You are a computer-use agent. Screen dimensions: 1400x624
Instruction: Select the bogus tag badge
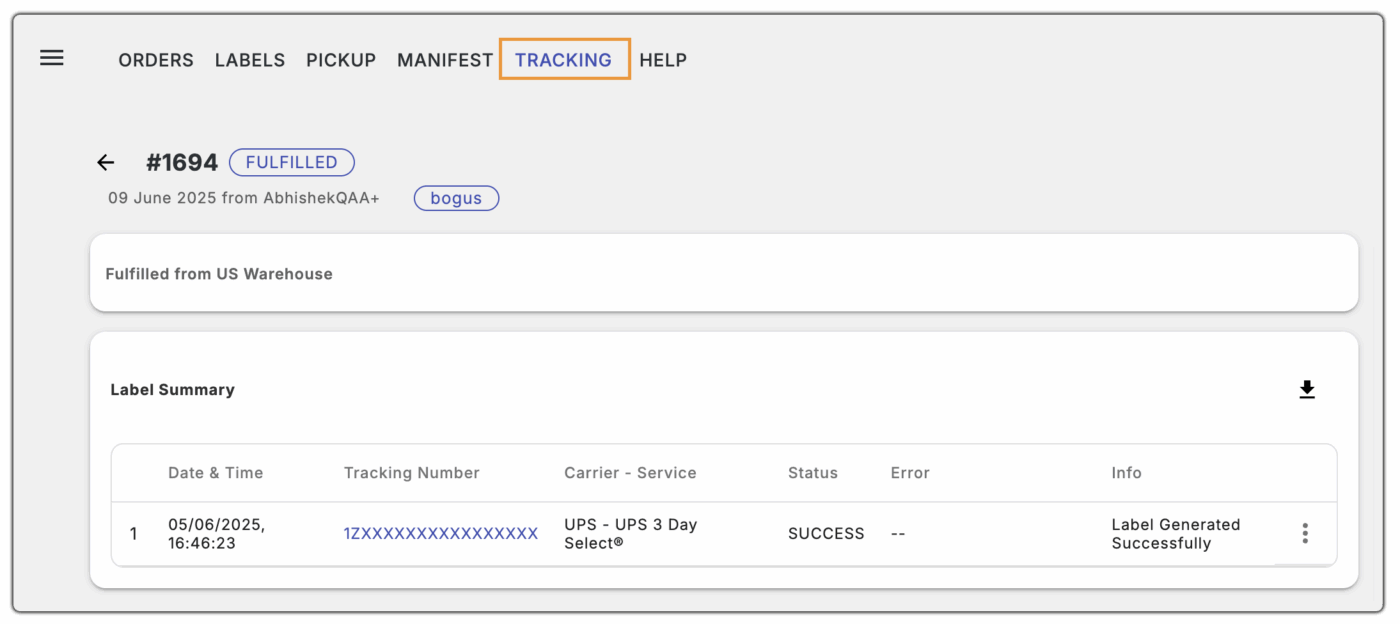[x=456, y=198]
